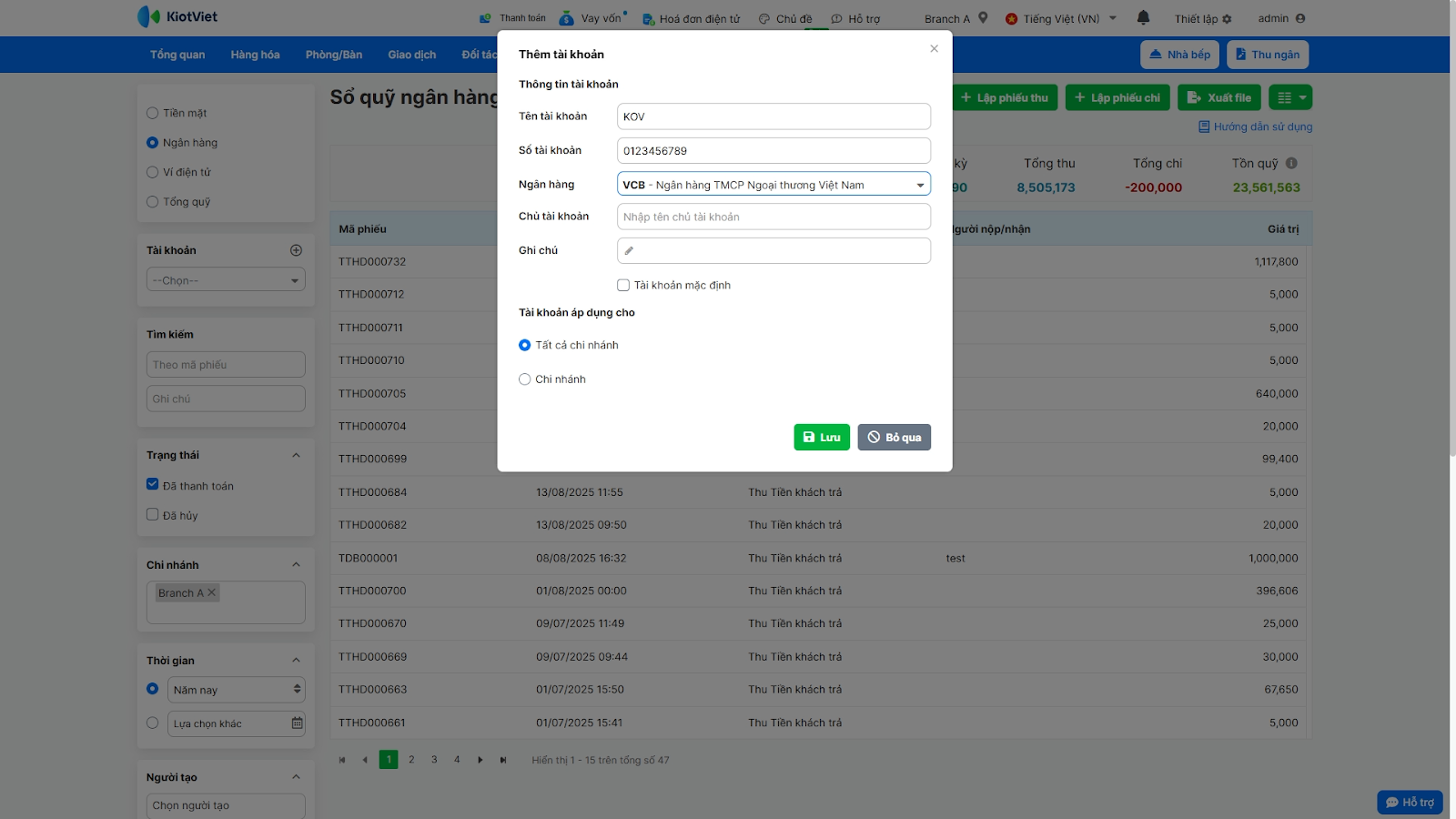1456x819 pixels.
Task: Click the Lập phiếu chi button
Action: coord(1117,97)
